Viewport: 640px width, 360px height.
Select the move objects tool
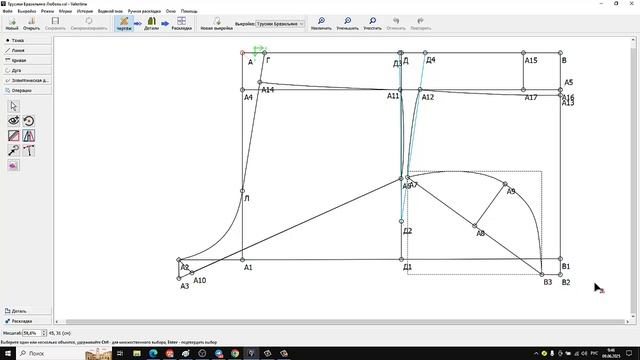(13, 151)
